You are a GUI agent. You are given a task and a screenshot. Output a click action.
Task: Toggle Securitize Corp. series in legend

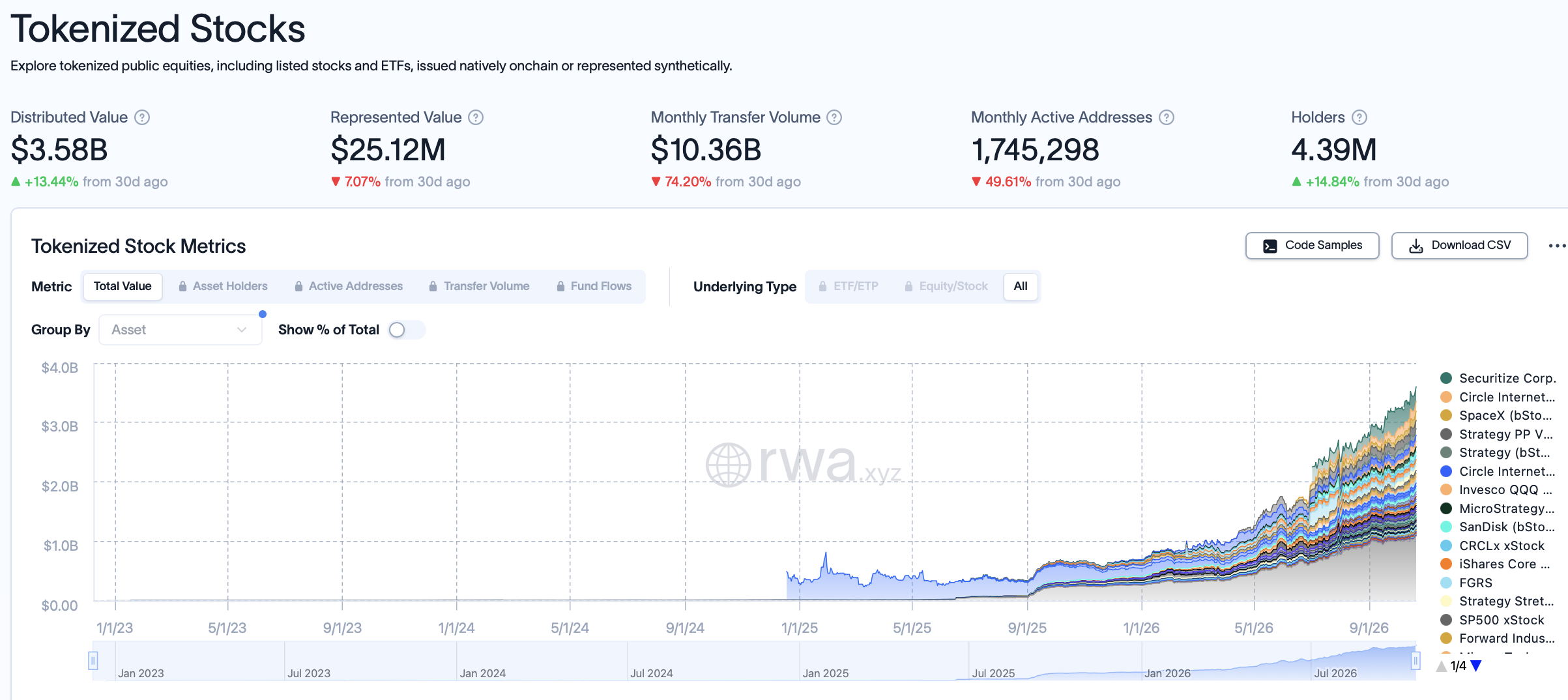point(1498,378)
